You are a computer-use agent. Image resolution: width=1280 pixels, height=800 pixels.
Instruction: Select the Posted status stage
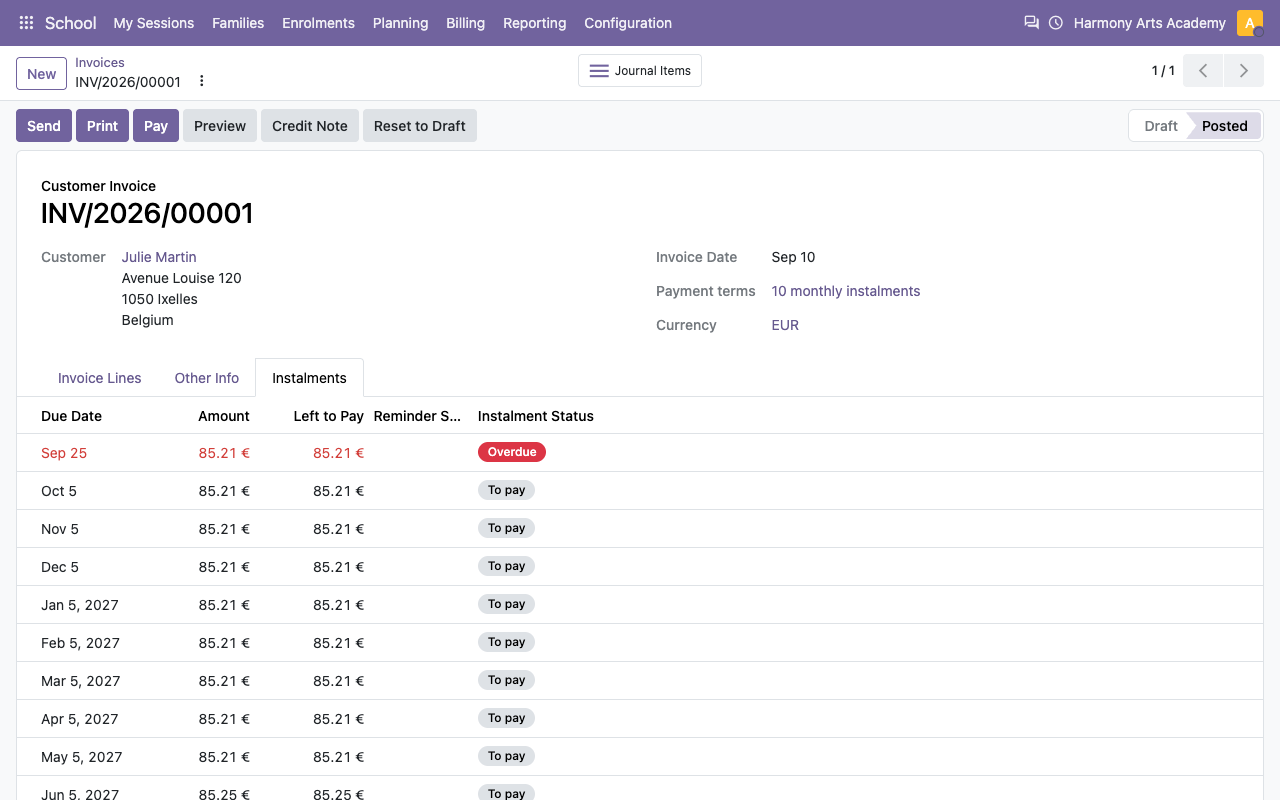click(1225, 126)
